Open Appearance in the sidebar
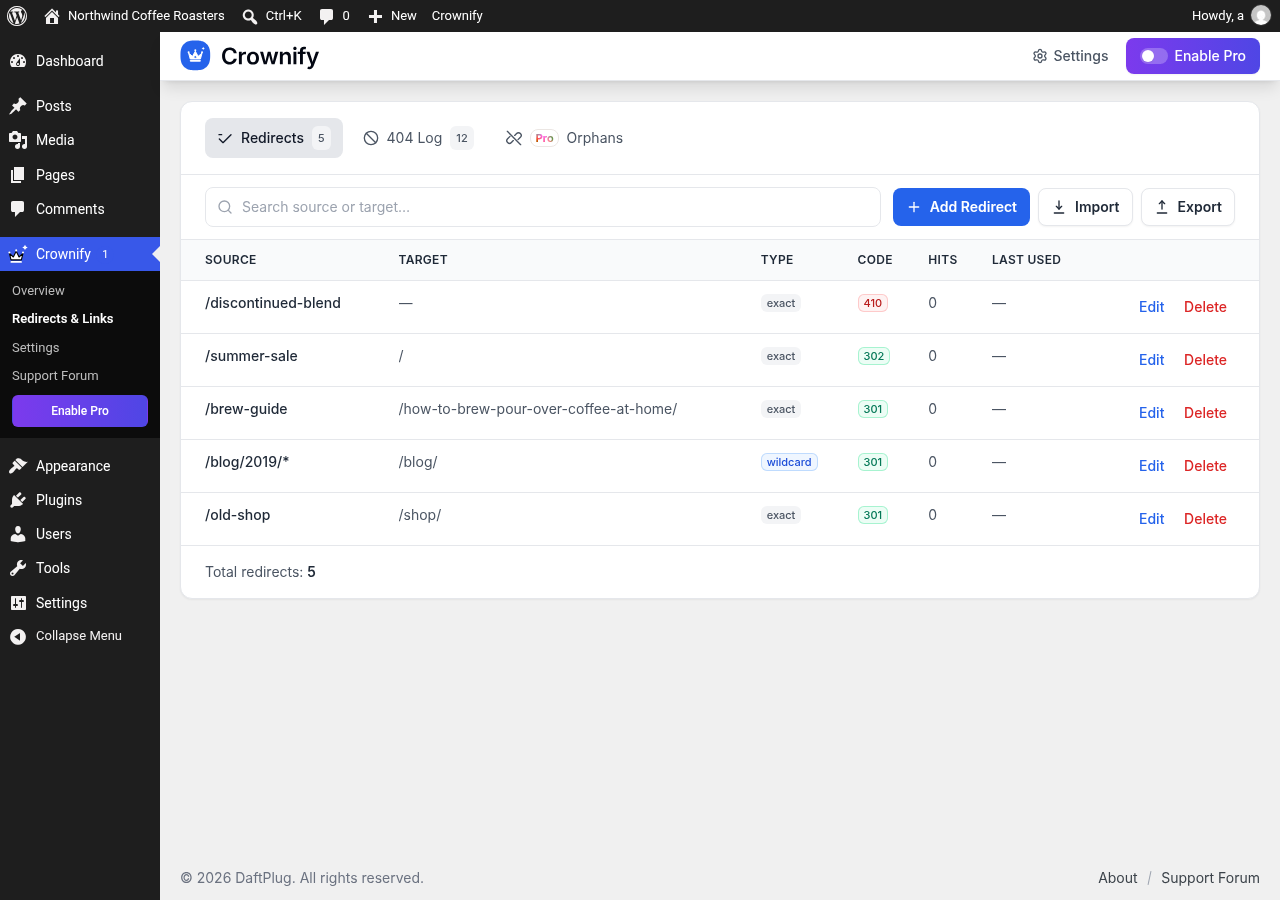The image size is (1280, 900). 80,466
